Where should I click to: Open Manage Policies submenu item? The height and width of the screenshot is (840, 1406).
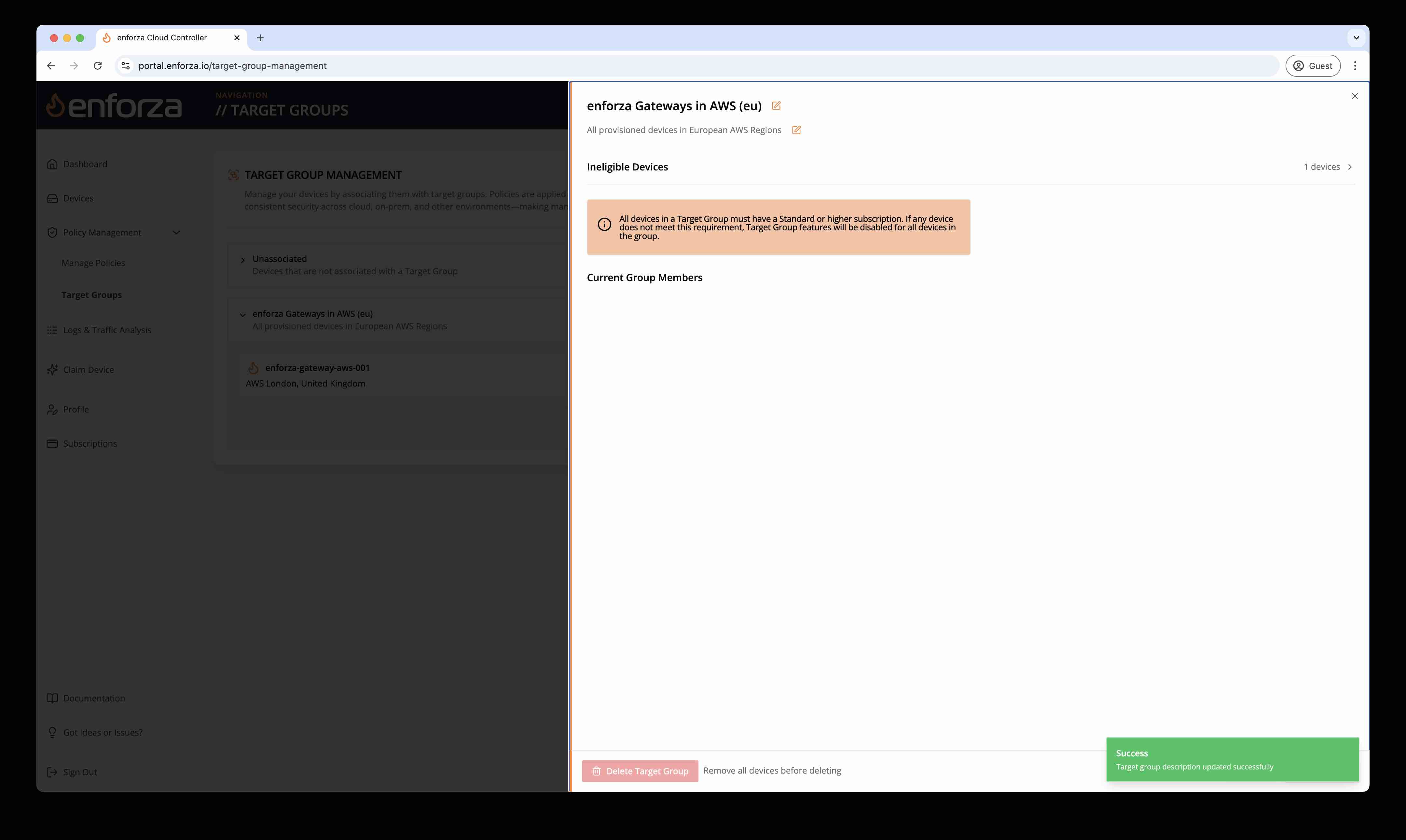[x=93, y=263]
